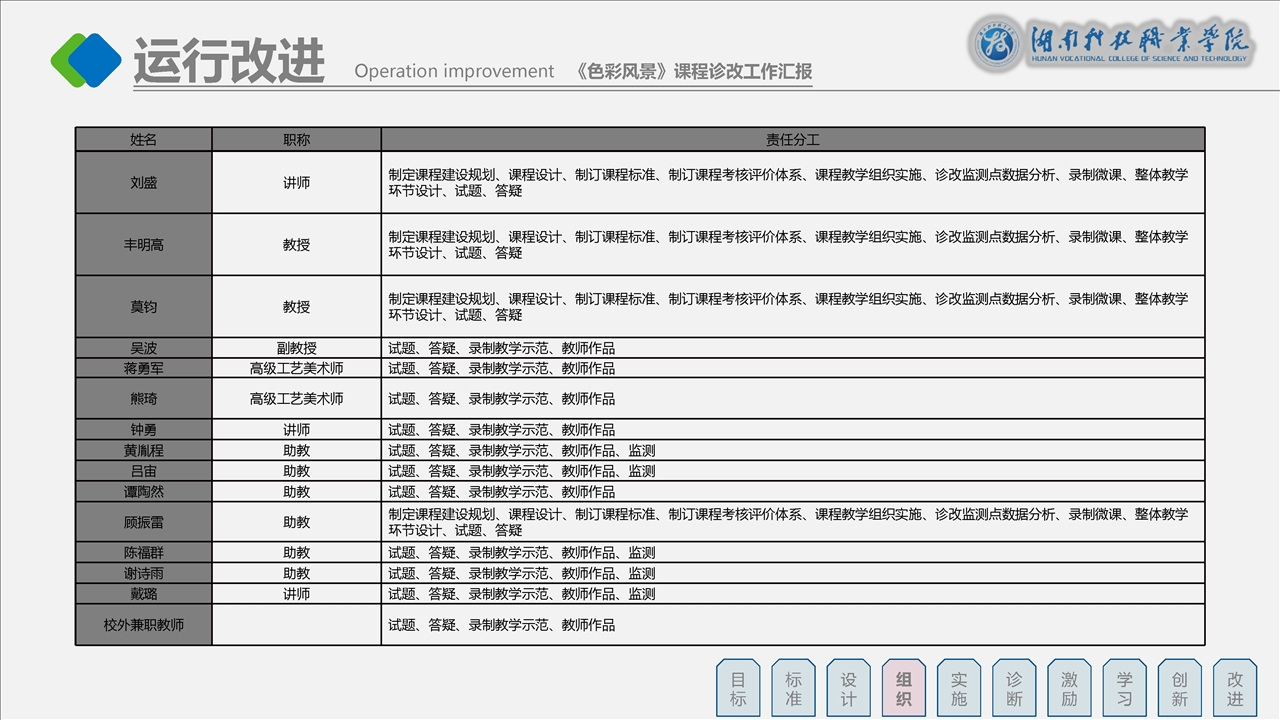Open the 诊断 navigation button
This screenshot has width=1280, height=720.
[1014, 689]
